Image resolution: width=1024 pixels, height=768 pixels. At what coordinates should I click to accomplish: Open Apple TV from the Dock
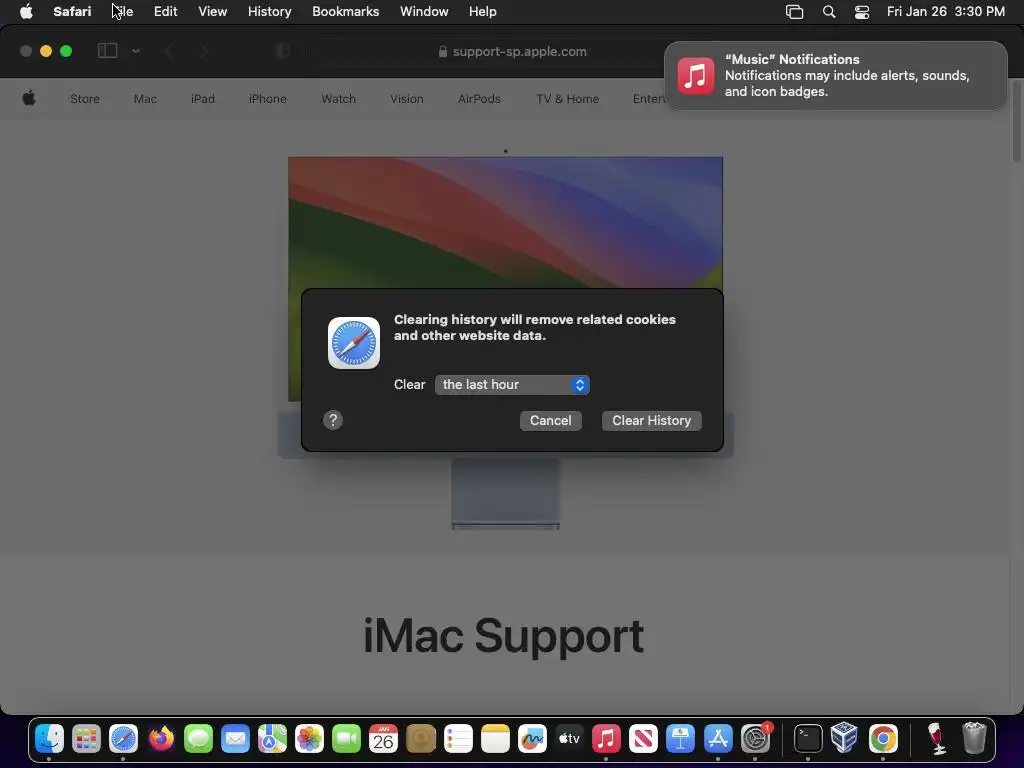click(x=569, y=739)
